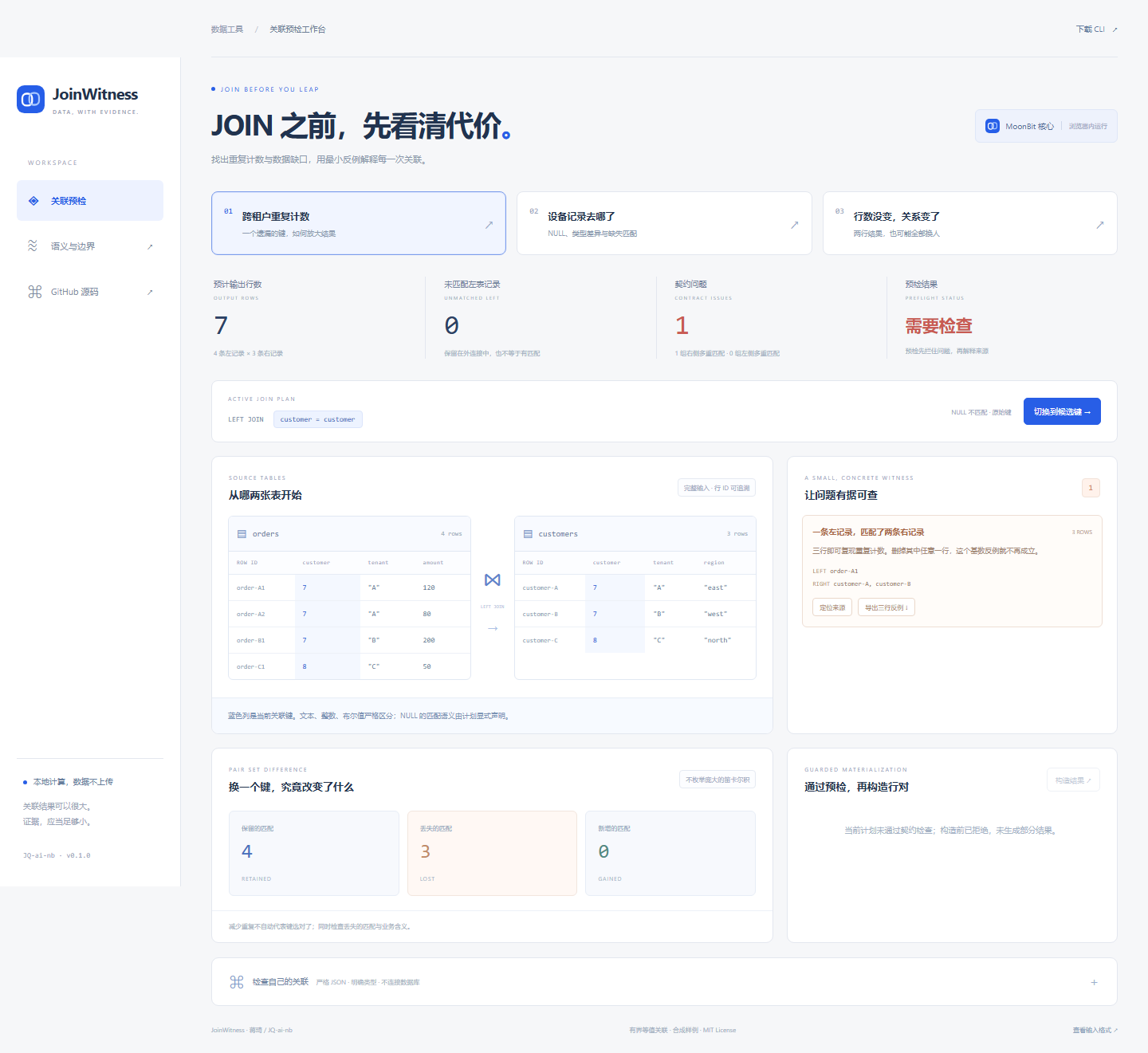Click the MoonBit 核心 badge icon

pos(993,126)
